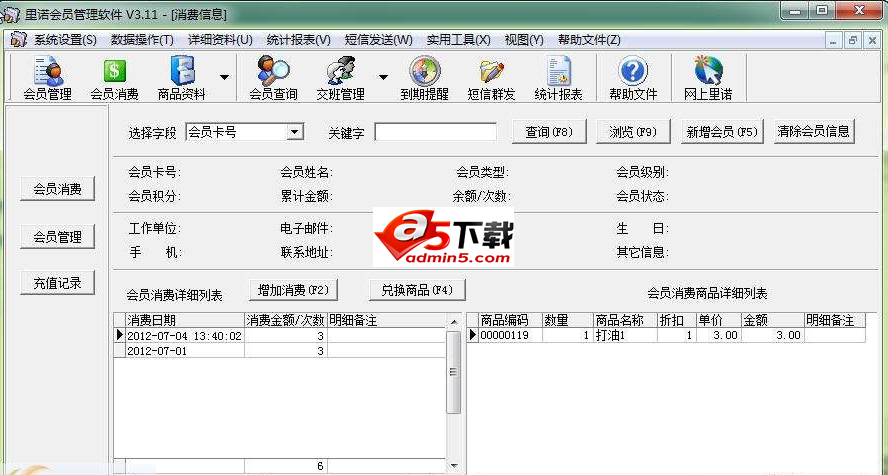The image size is (888, 475).
Task: Select row 2012-07-04 13:40:02
Action: 280,336
